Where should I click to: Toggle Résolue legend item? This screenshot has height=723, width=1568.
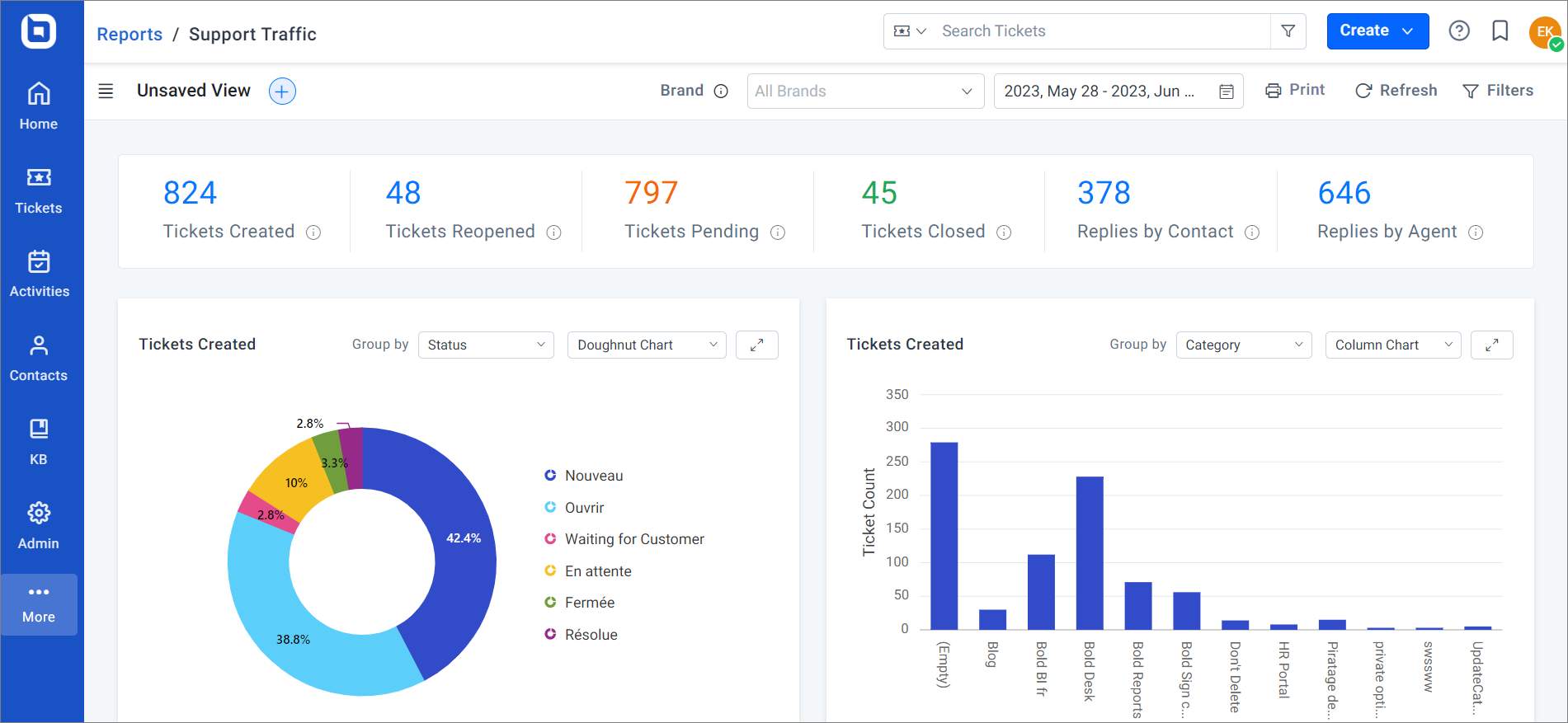tap(582, 635)
